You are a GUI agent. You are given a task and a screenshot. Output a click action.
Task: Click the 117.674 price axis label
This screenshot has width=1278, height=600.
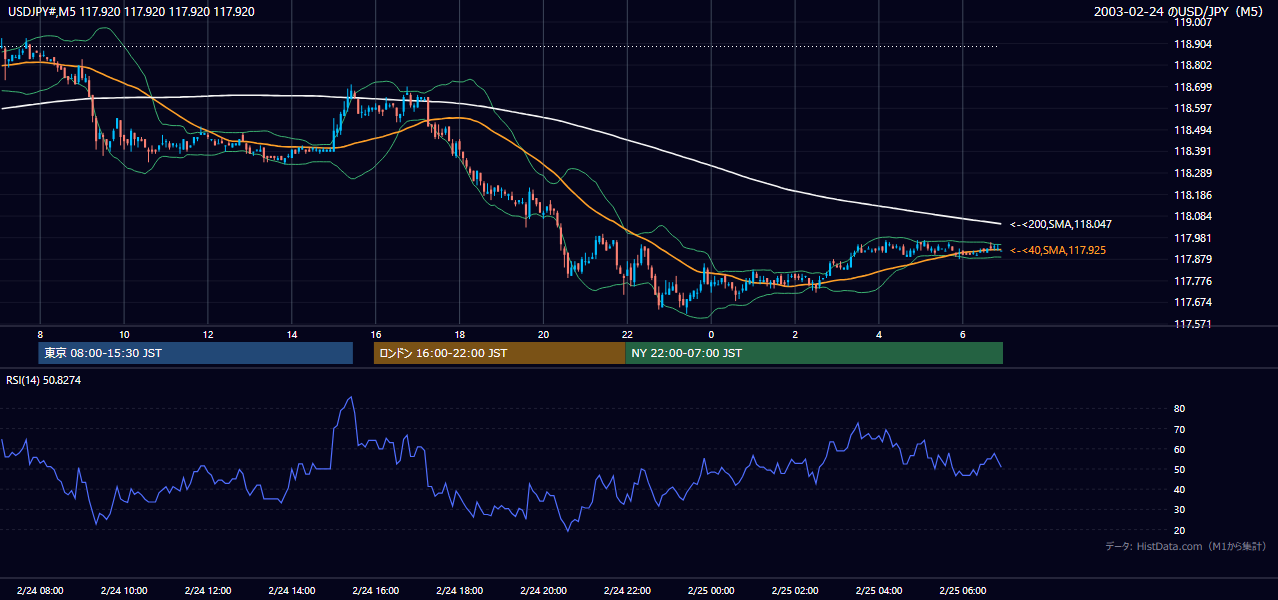[x=1193, y=302]
